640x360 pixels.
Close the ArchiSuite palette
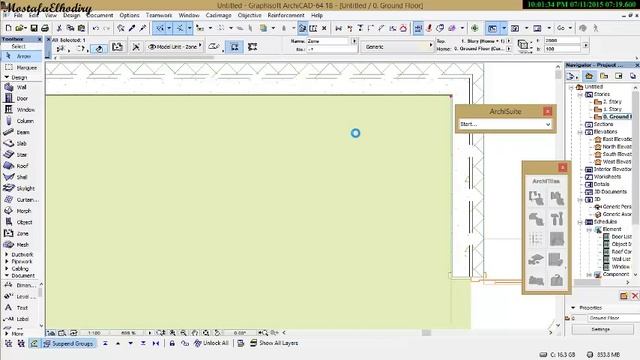pos(547,111)
